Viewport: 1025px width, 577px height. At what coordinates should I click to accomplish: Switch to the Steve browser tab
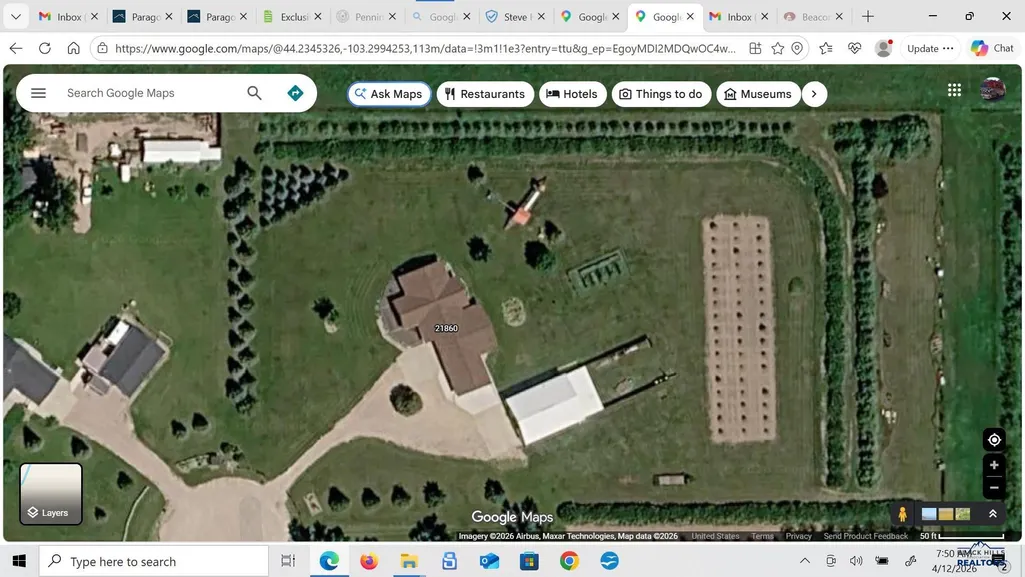[516, 17]
